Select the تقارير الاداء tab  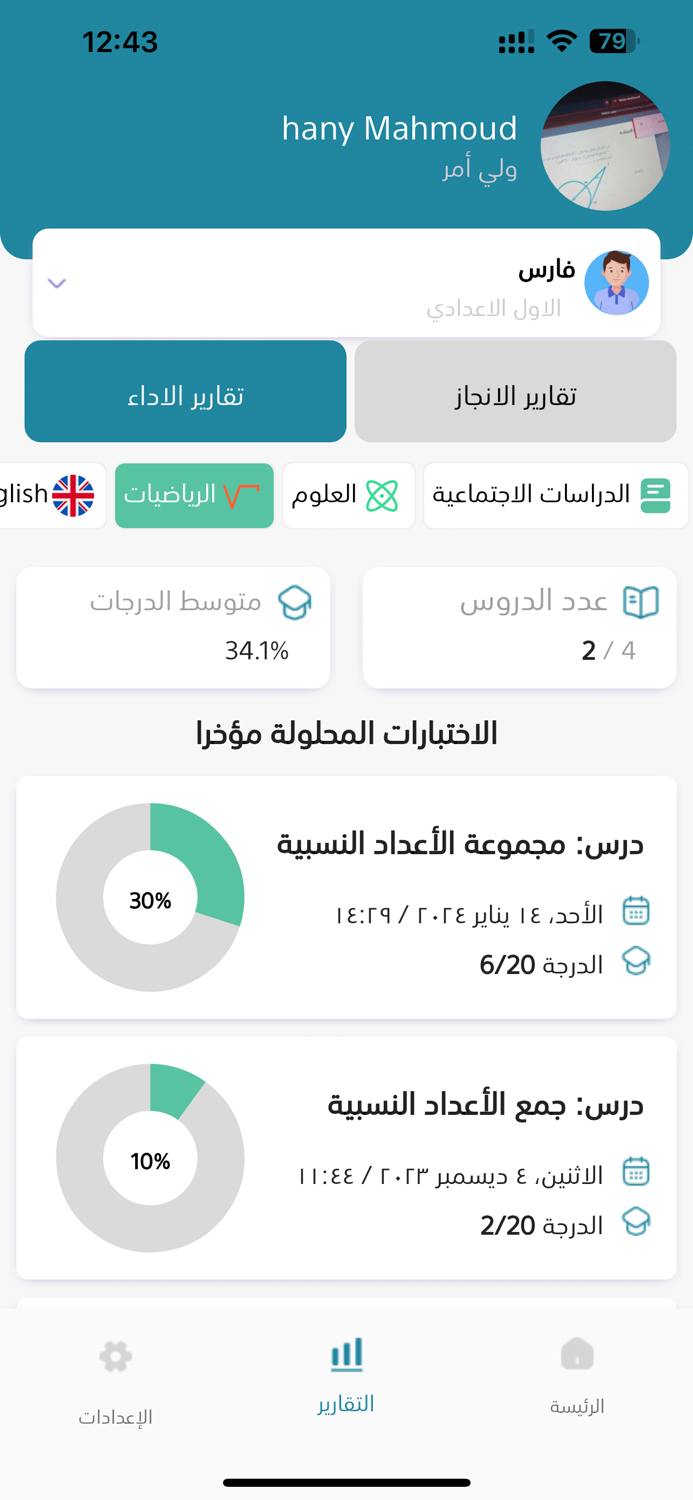[x=185, y=391]
